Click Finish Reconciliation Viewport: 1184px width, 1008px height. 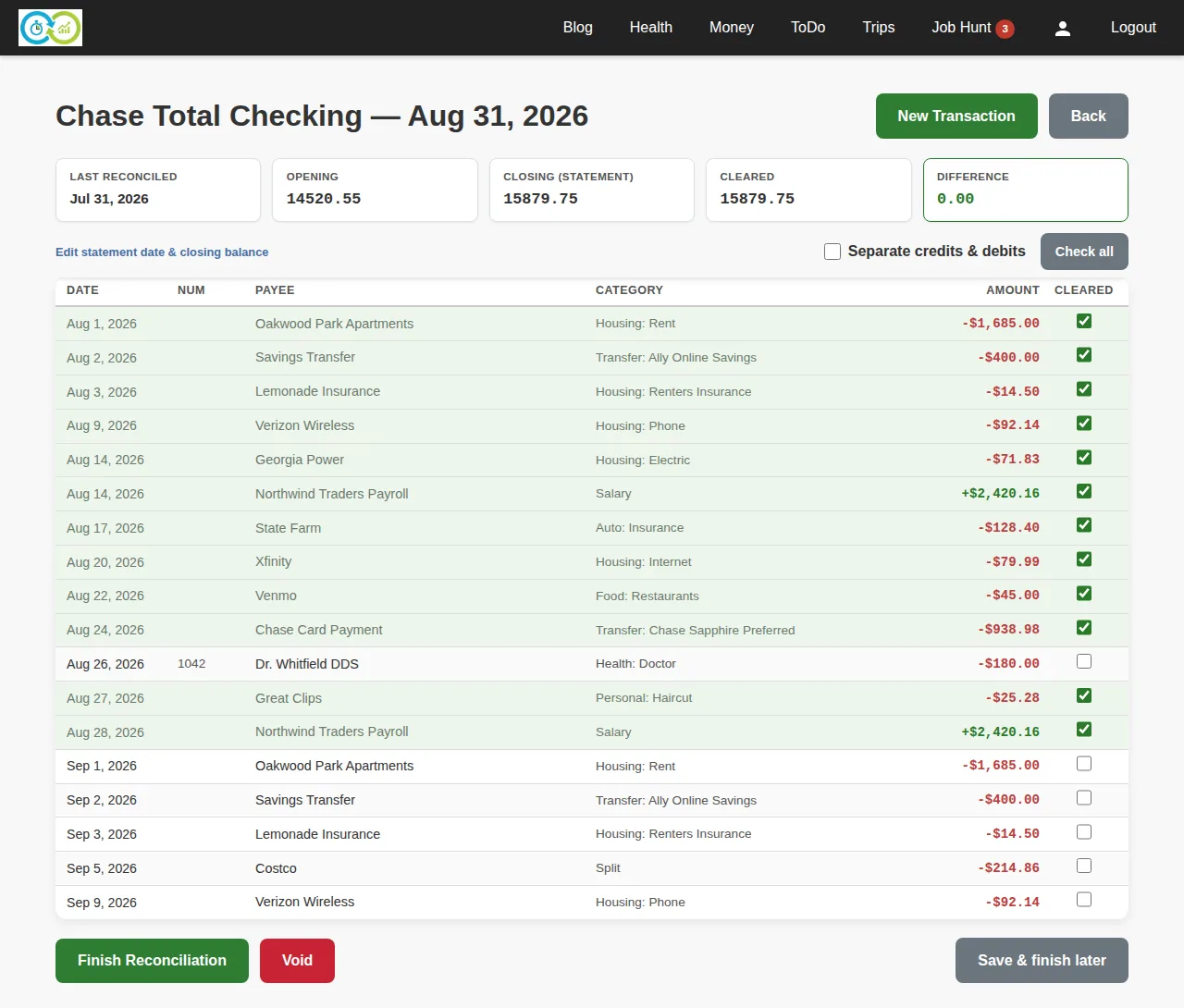[152, 961]
